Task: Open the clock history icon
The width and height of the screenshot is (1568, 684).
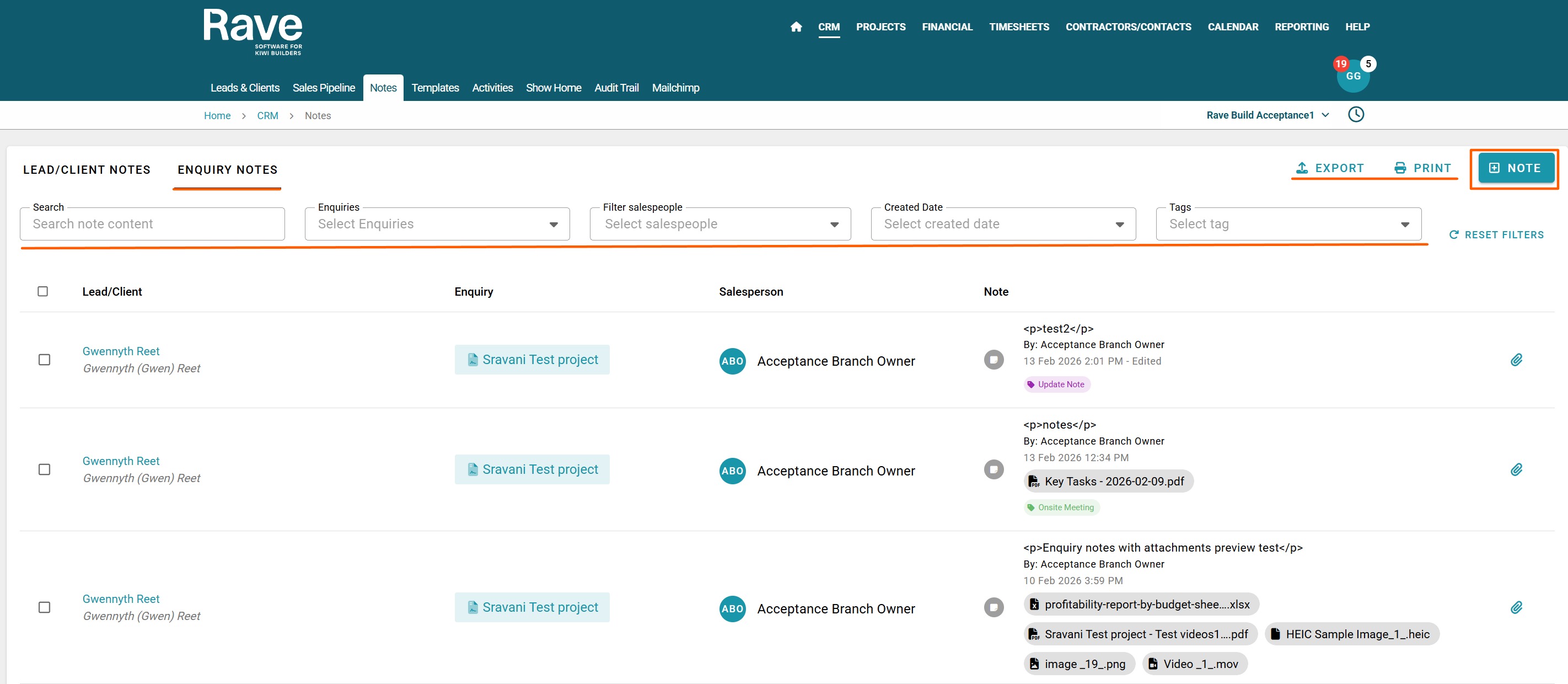Action: click(x=1356, y=115)
